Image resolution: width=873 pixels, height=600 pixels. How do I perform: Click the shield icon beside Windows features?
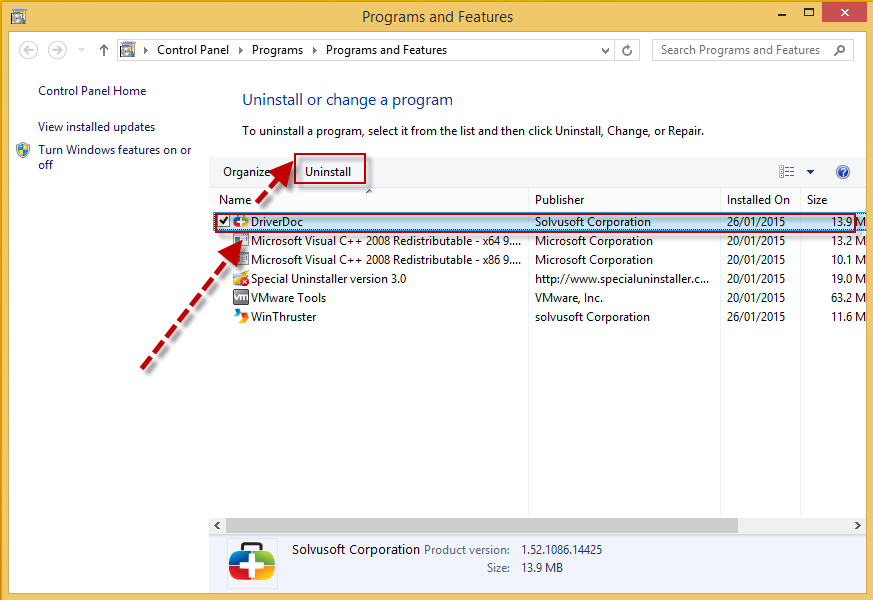23,150
